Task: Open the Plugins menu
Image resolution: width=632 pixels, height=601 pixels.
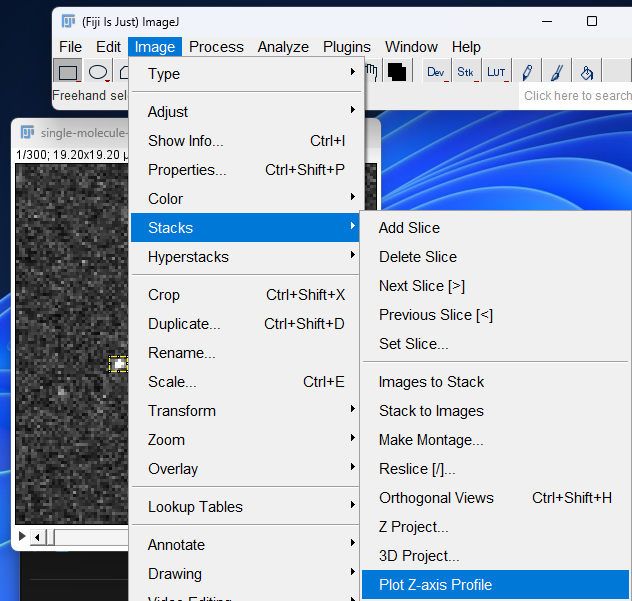Action: coord(347,47)
